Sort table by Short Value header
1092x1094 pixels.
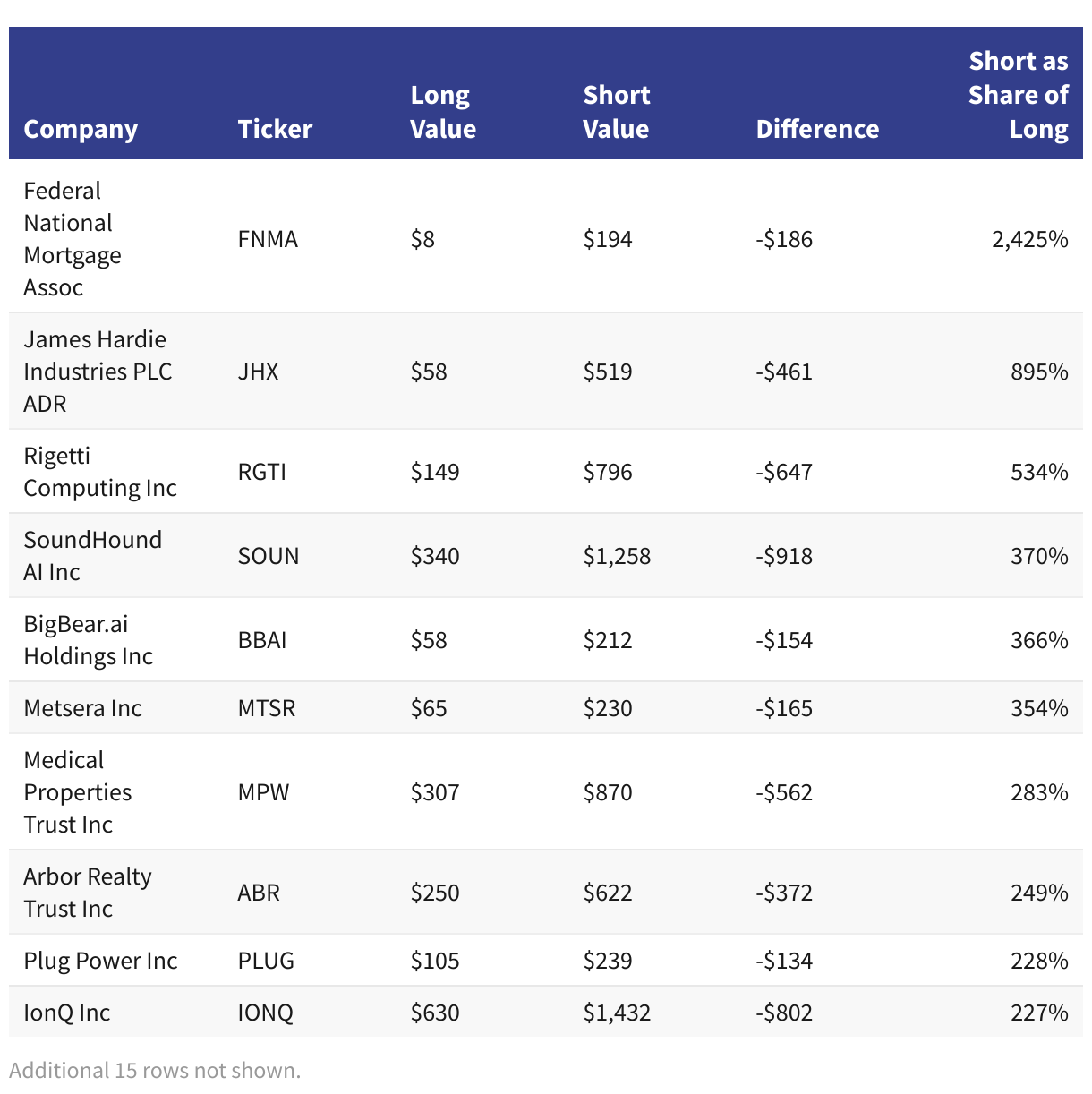pyautogui.click(x=616, y=112)
